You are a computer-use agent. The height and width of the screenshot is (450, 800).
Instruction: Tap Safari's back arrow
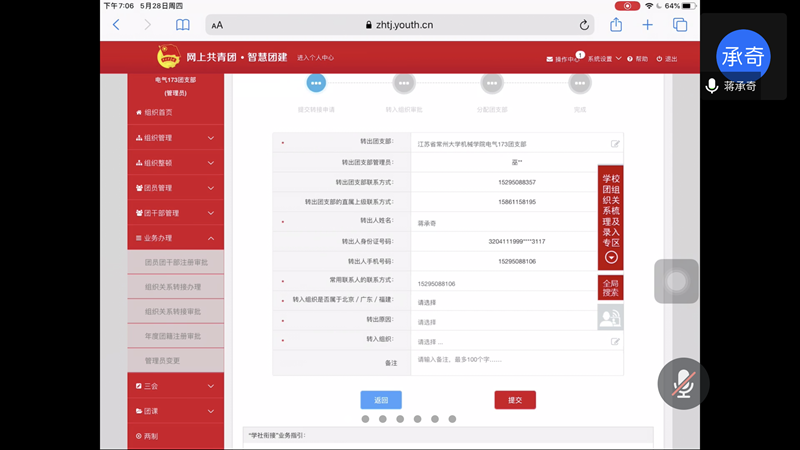coord(116,25)
